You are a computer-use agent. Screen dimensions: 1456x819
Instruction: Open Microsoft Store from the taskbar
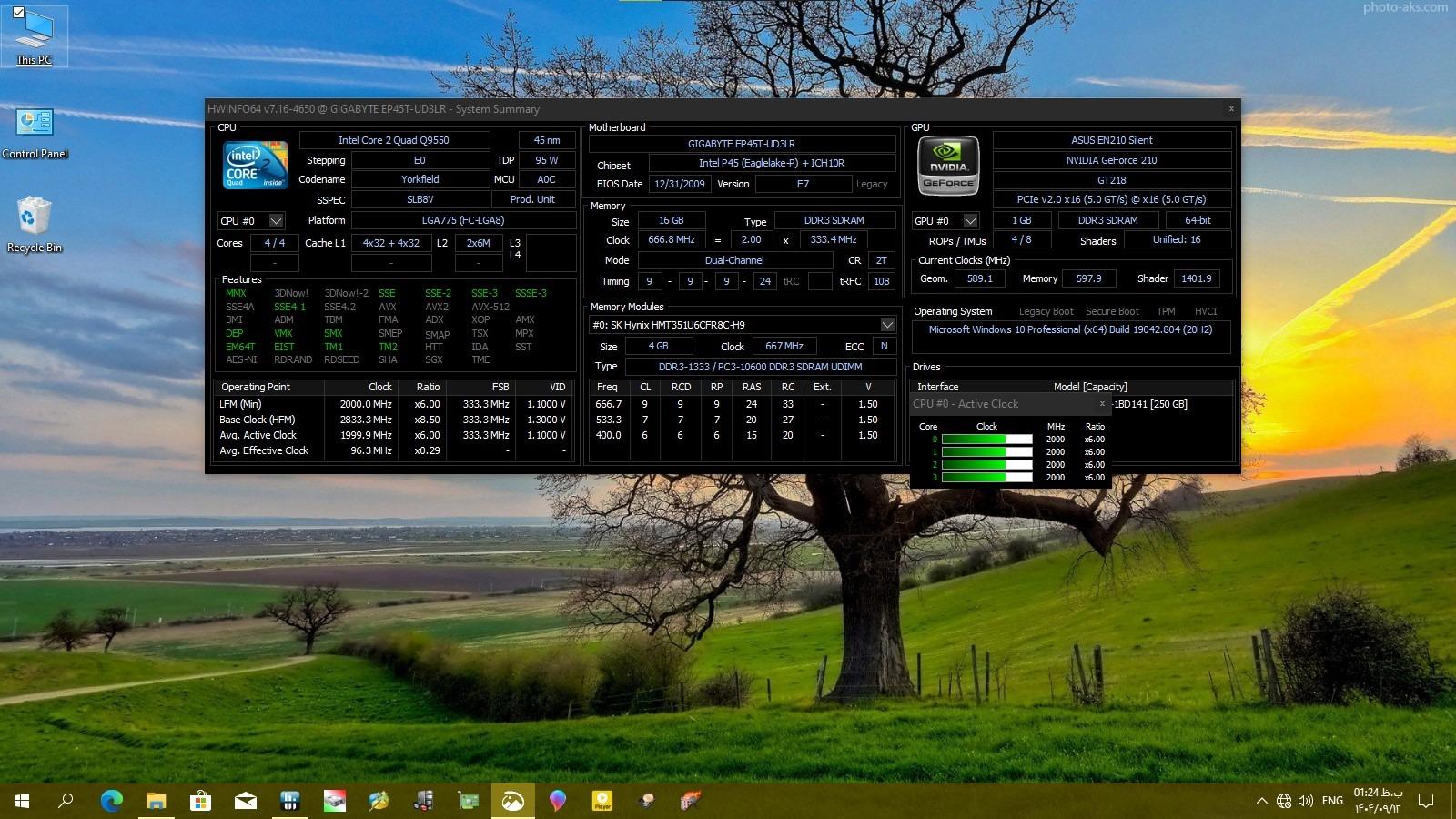[200, 801]
